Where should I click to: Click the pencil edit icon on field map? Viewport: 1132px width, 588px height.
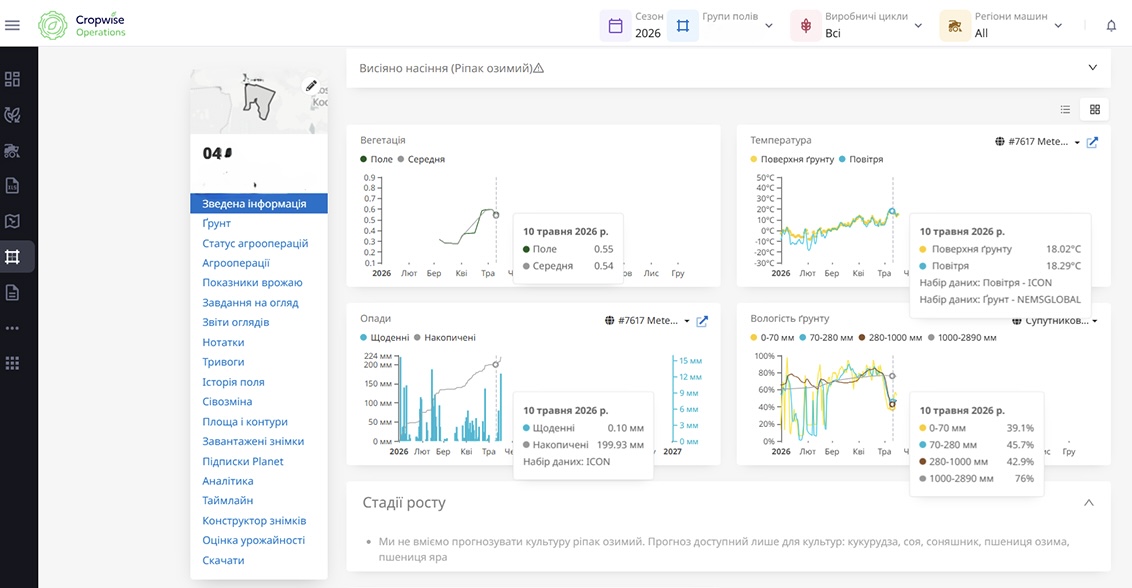[x=310, y=86]
